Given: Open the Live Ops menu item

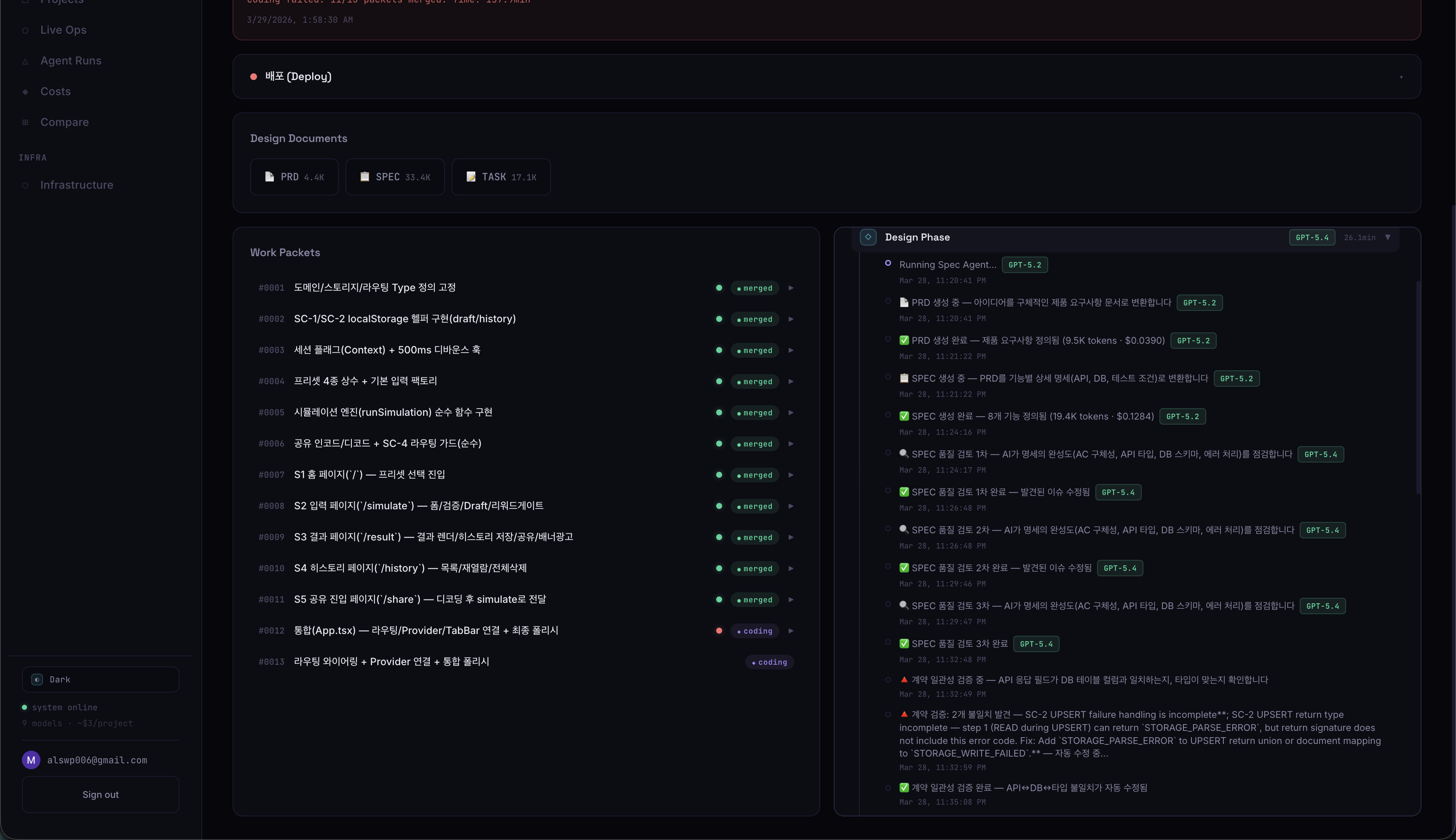Looking at the screenshot, I should (x=64, y=30).
